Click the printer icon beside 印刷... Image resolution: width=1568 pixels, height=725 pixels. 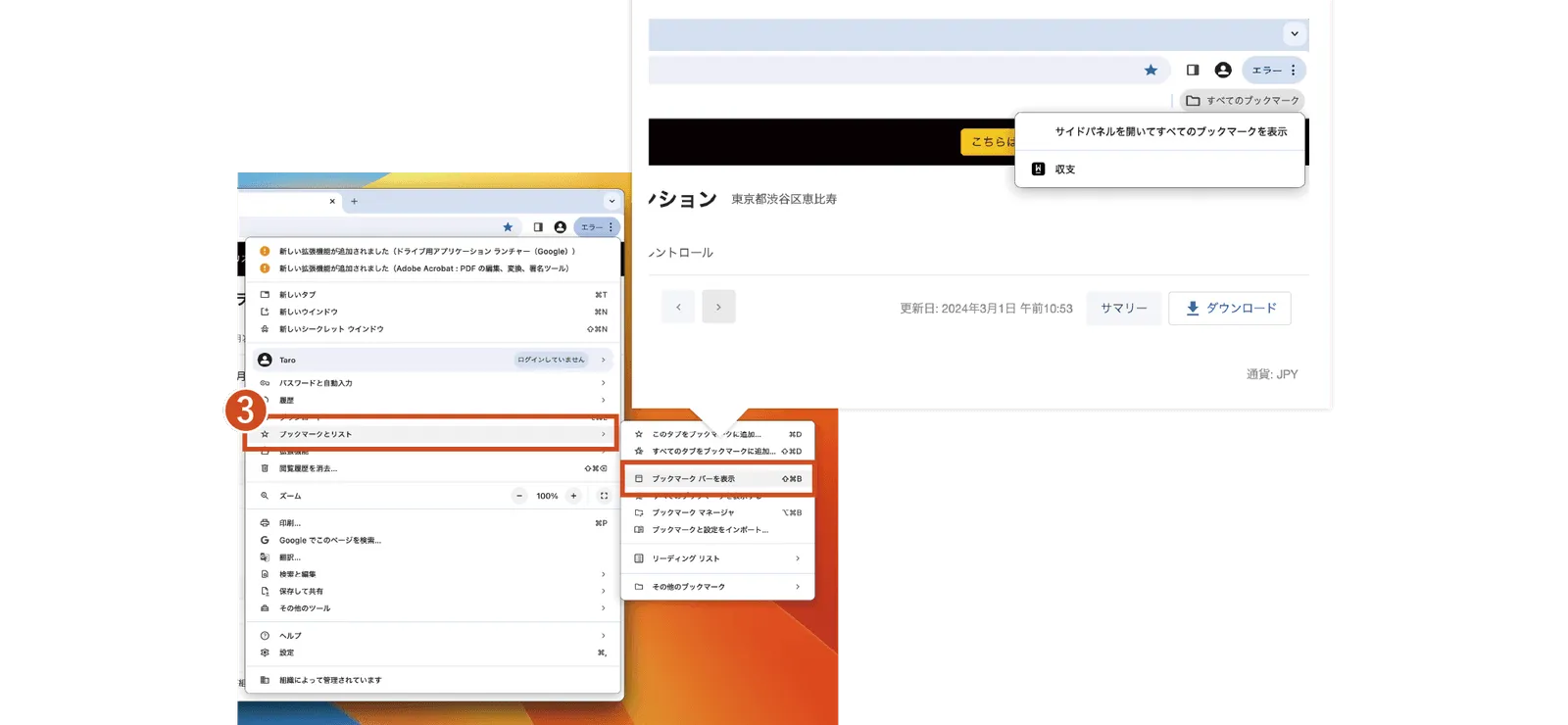point(265,523)
